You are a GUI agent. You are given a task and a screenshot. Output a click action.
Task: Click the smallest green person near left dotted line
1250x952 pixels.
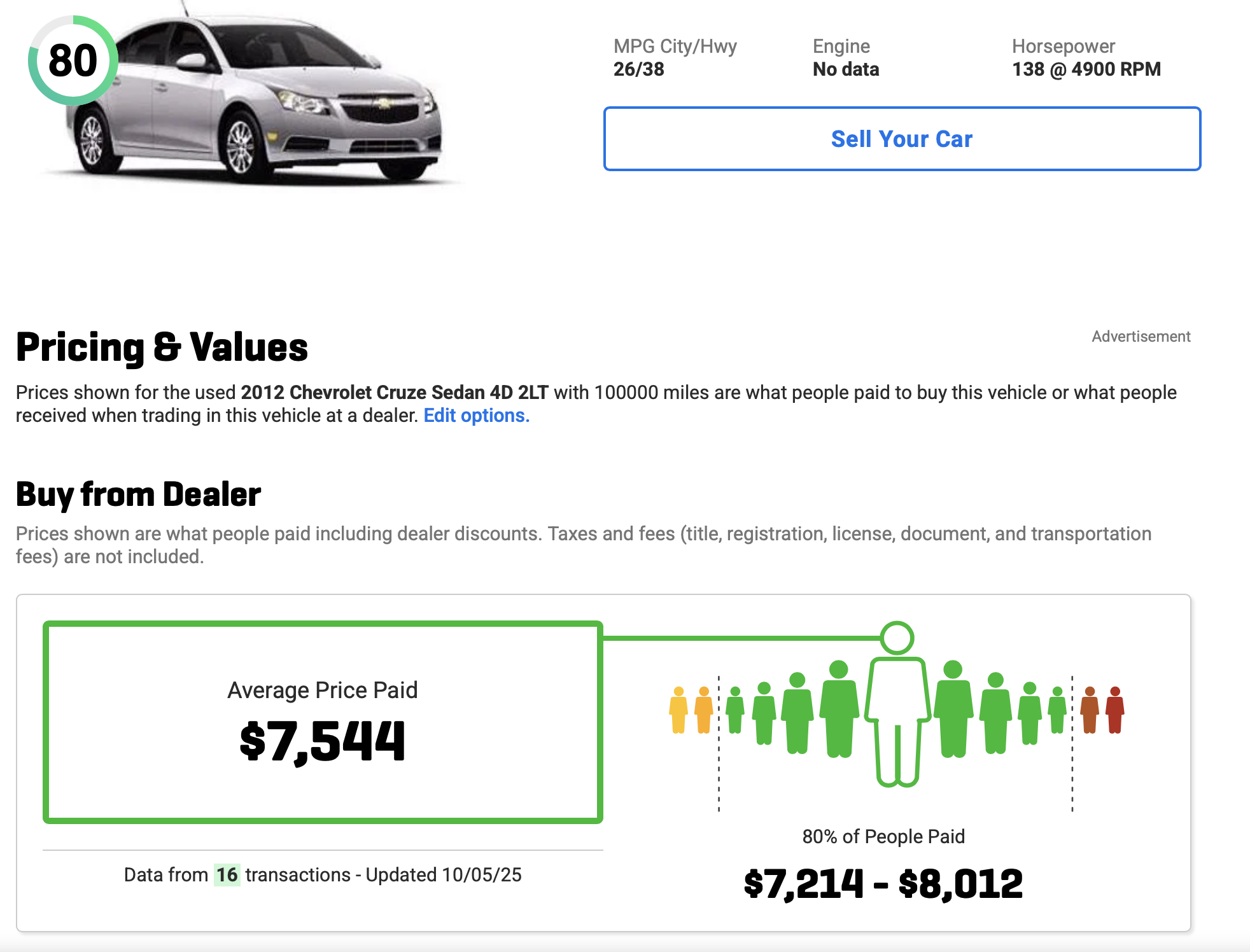pyautogui.click(x=735, y=710)
